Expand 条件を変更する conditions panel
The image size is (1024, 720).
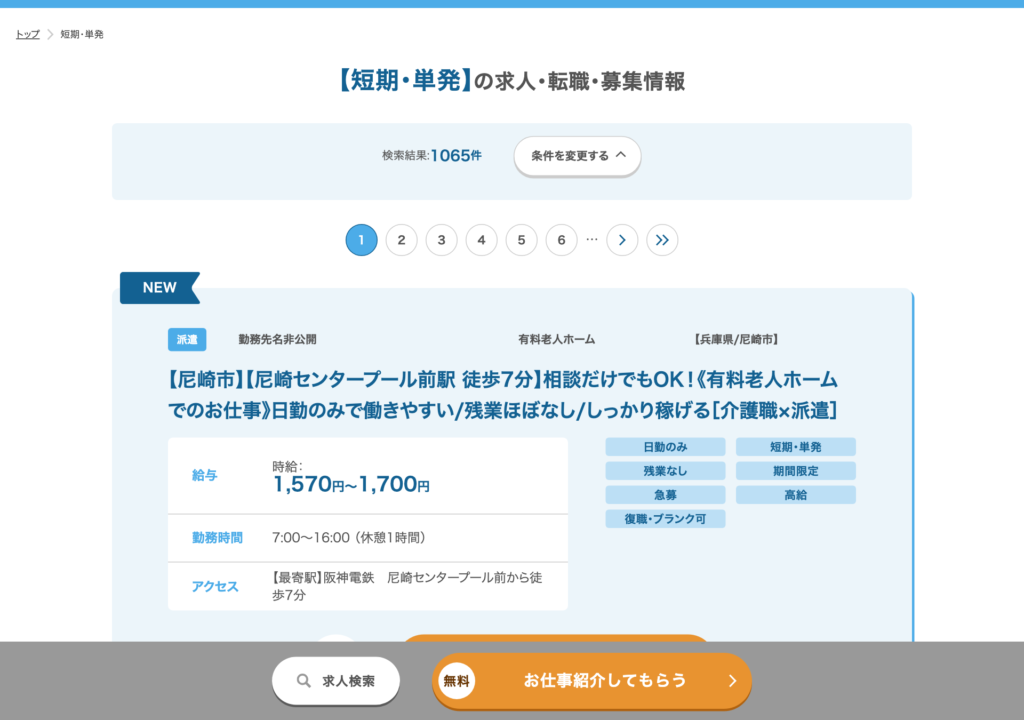click(x=577, y=155)
